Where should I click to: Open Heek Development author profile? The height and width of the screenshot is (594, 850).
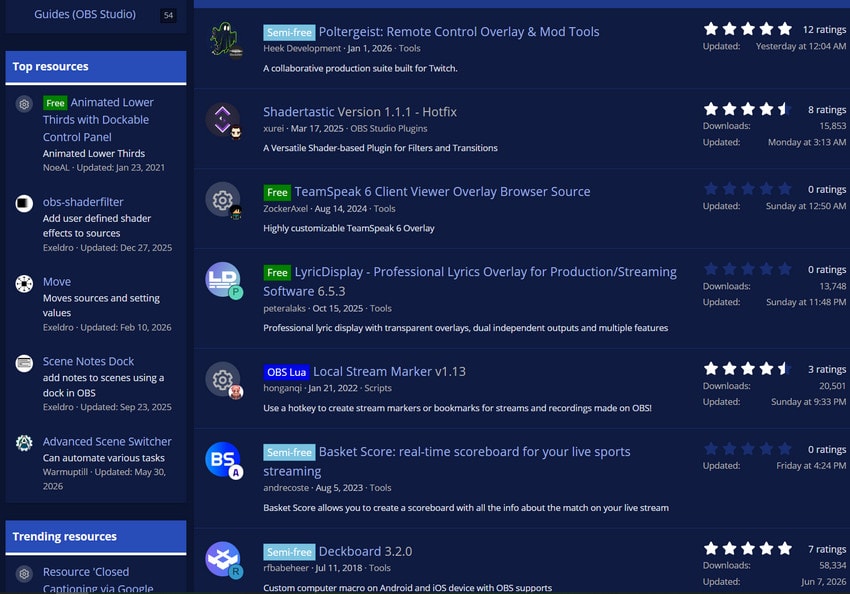[302, 49]
